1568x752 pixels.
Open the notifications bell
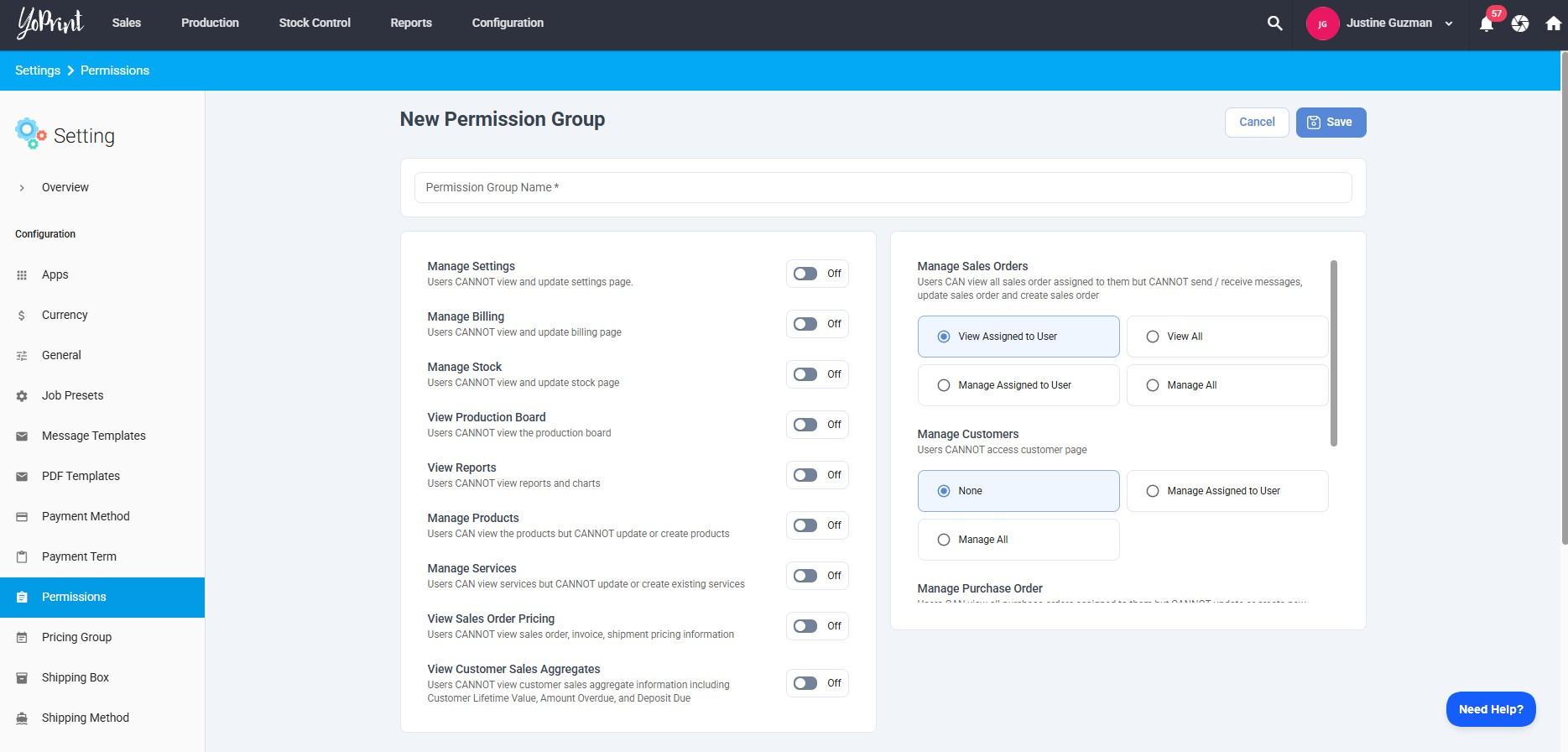click(1486, 23)
